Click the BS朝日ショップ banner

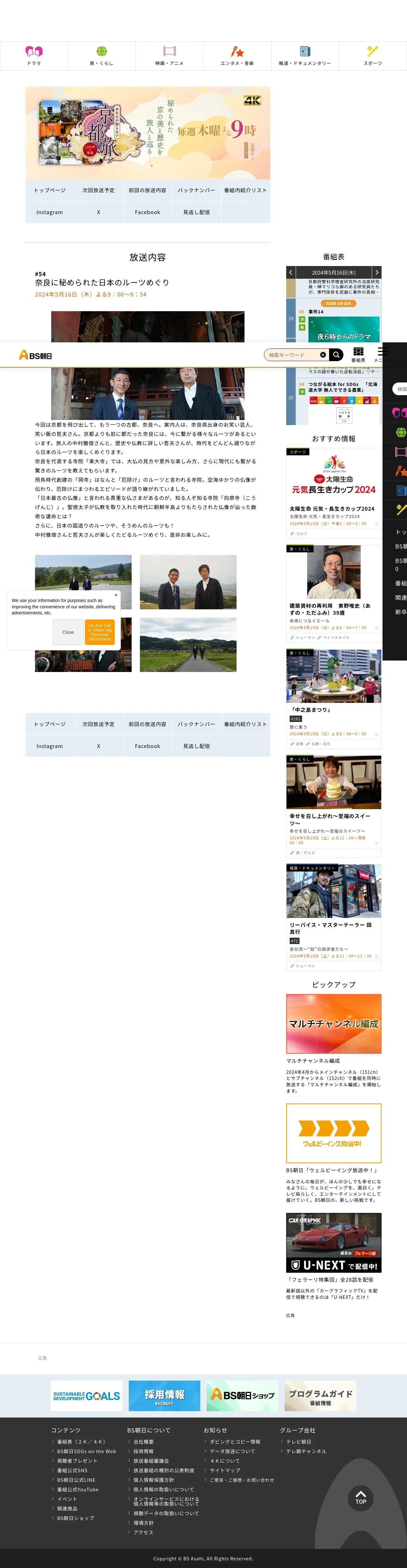(242, 1396)
